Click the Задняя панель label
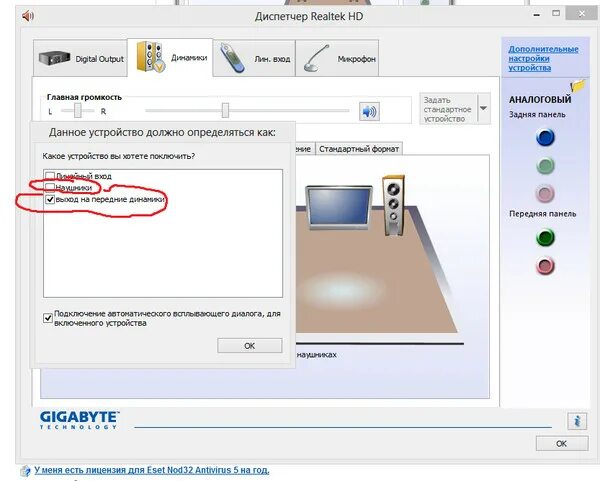The width and height of the screenshot is (600, 481). 537,114
